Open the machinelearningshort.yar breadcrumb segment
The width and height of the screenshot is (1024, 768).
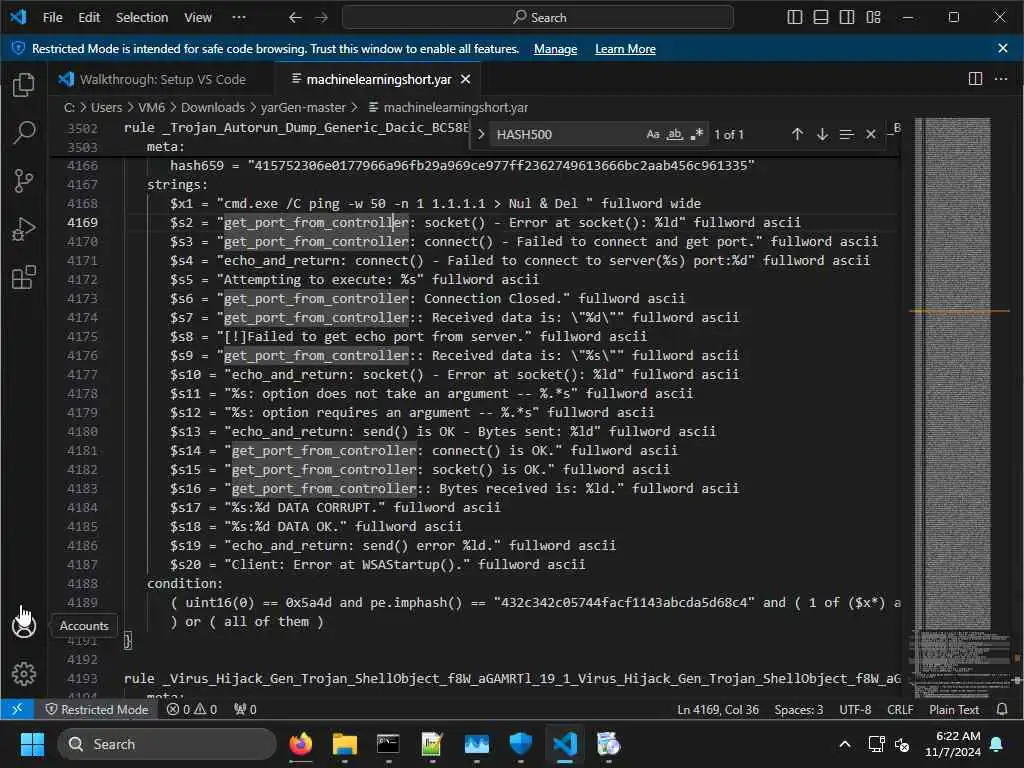click(x=455, y=107)
